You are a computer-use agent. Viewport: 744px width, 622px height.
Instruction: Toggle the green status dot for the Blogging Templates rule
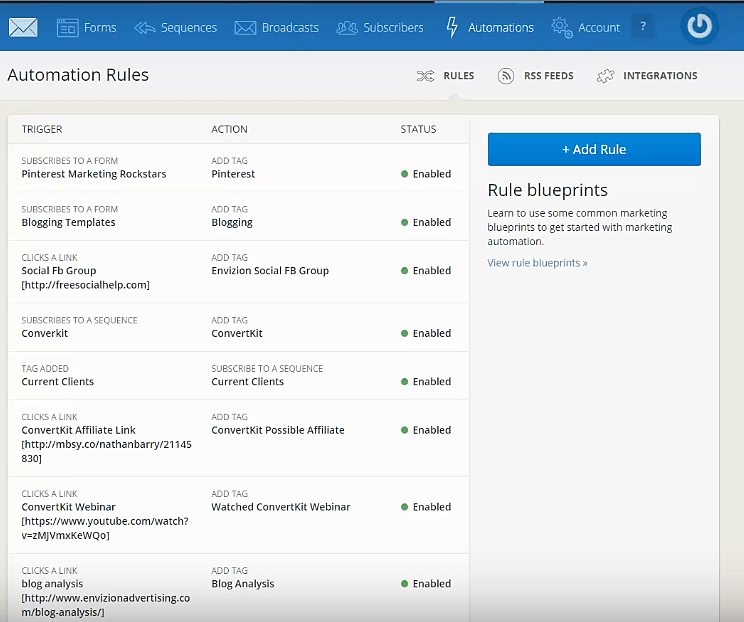click(x=404, y=223)
